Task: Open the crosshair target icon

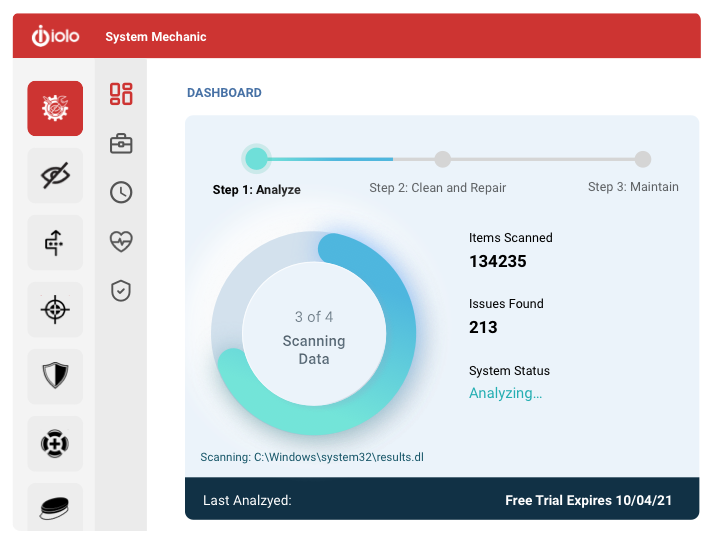Action: pyautogui.click(x=55, y=309)
